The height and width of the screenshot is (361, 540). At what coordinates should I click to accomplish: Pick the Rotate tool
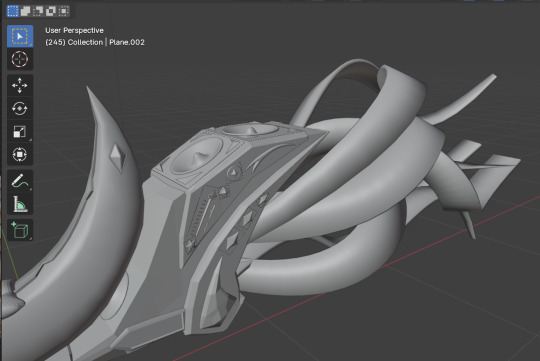point(20,109)
